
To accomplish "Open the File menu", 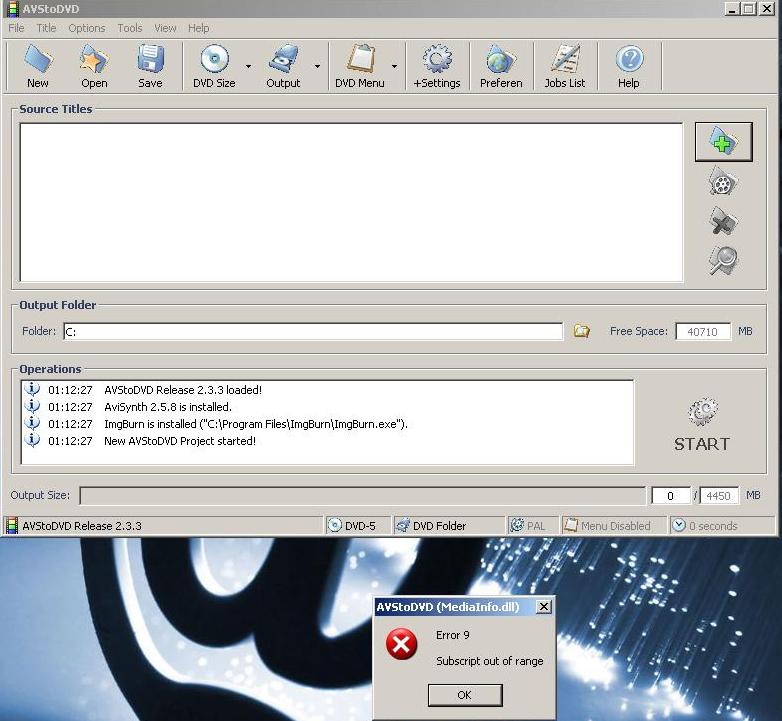I will pyautogui.click(x=16, y=28).
